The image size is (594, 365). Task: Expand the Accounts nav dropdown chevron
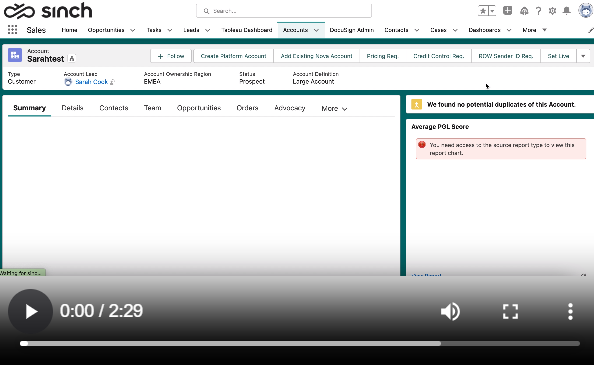click(316, 30)
